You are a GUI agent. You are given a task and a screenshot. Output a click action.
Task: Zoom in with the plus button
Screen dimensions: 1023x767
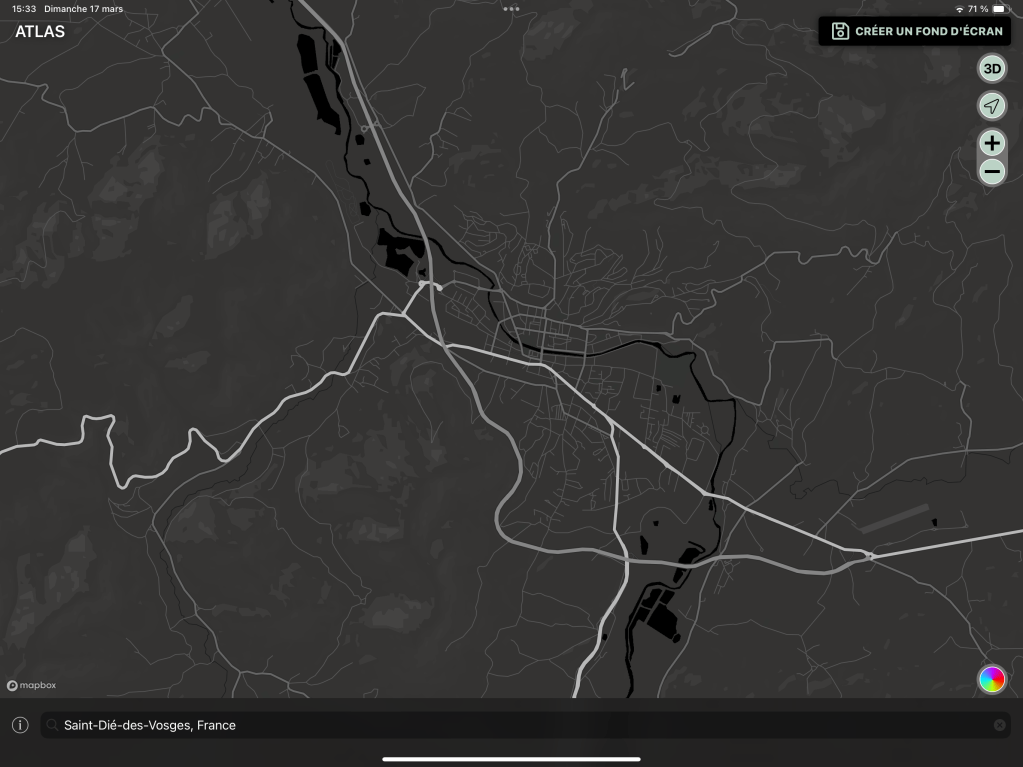tap(991, 143)
